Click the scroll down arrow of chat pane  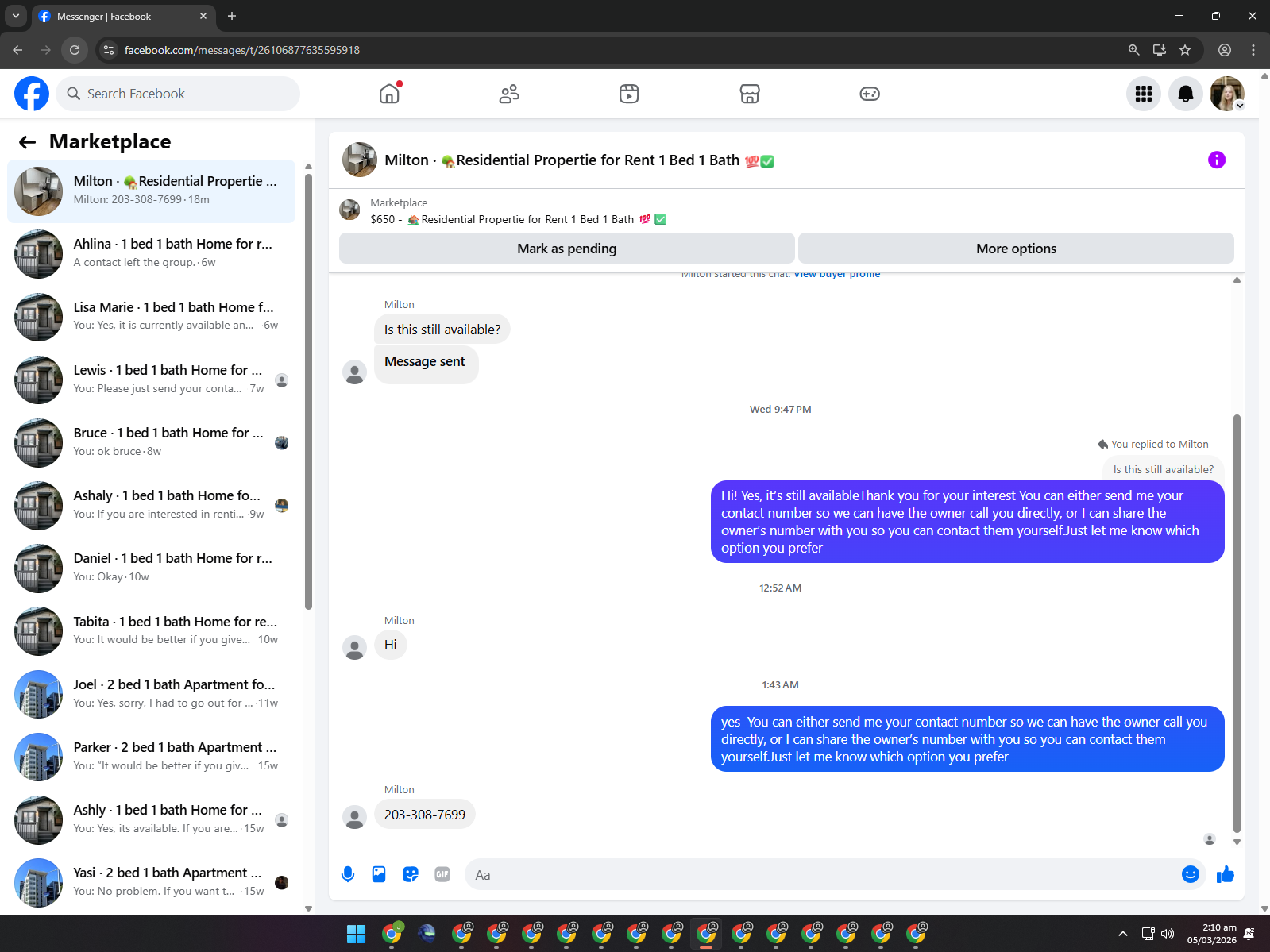(x=1237, y=842)
